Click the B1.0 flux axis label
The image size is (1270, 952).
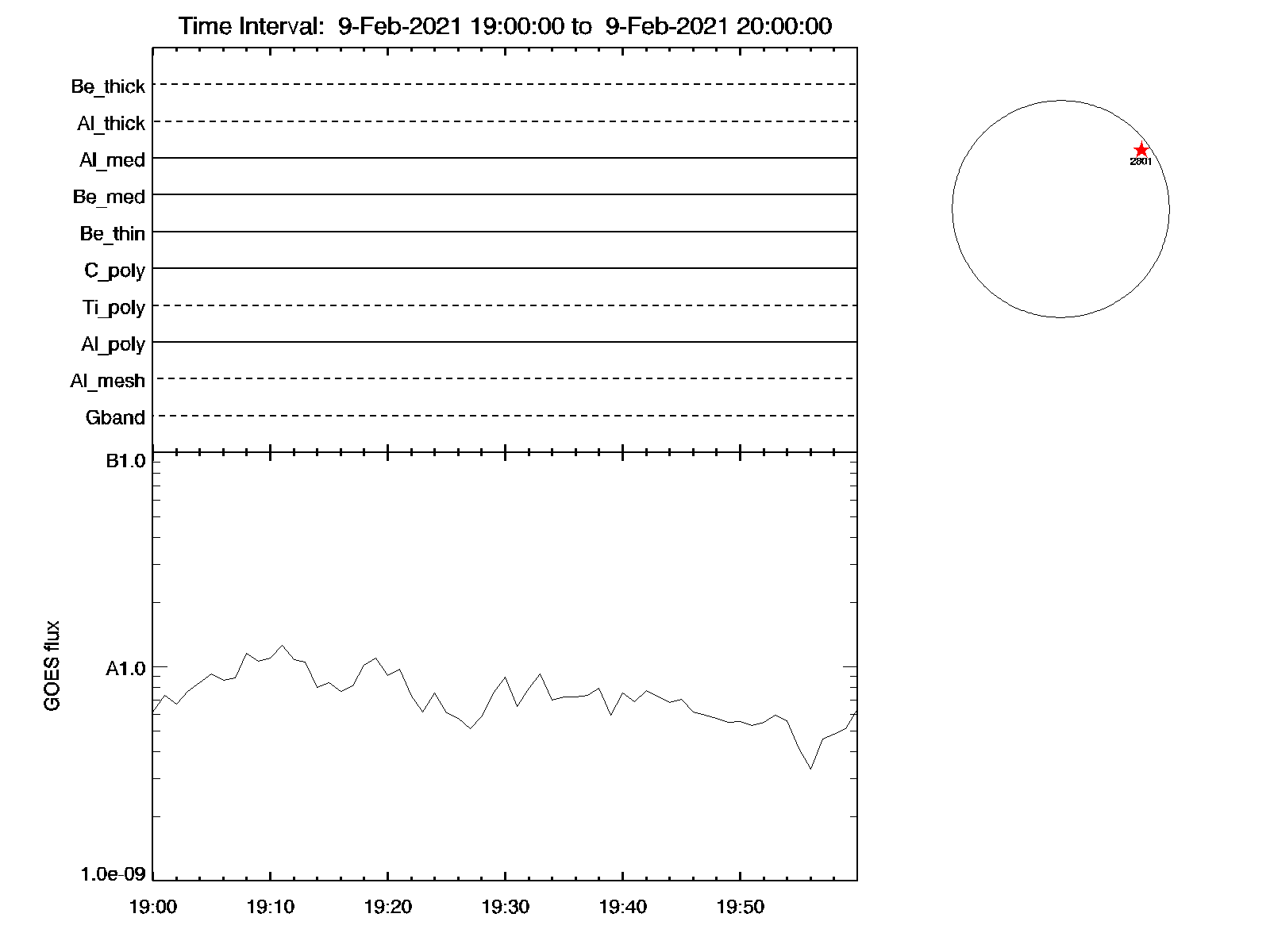(125, 462)
